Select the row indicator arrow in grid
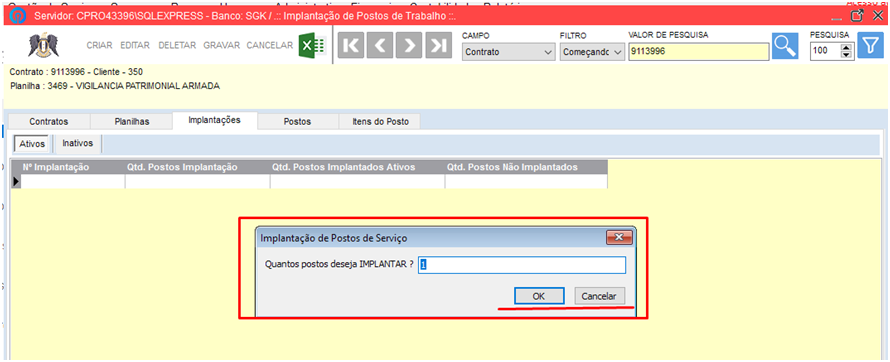This screenshot has width=890, height=362. [x=16, y=181]
